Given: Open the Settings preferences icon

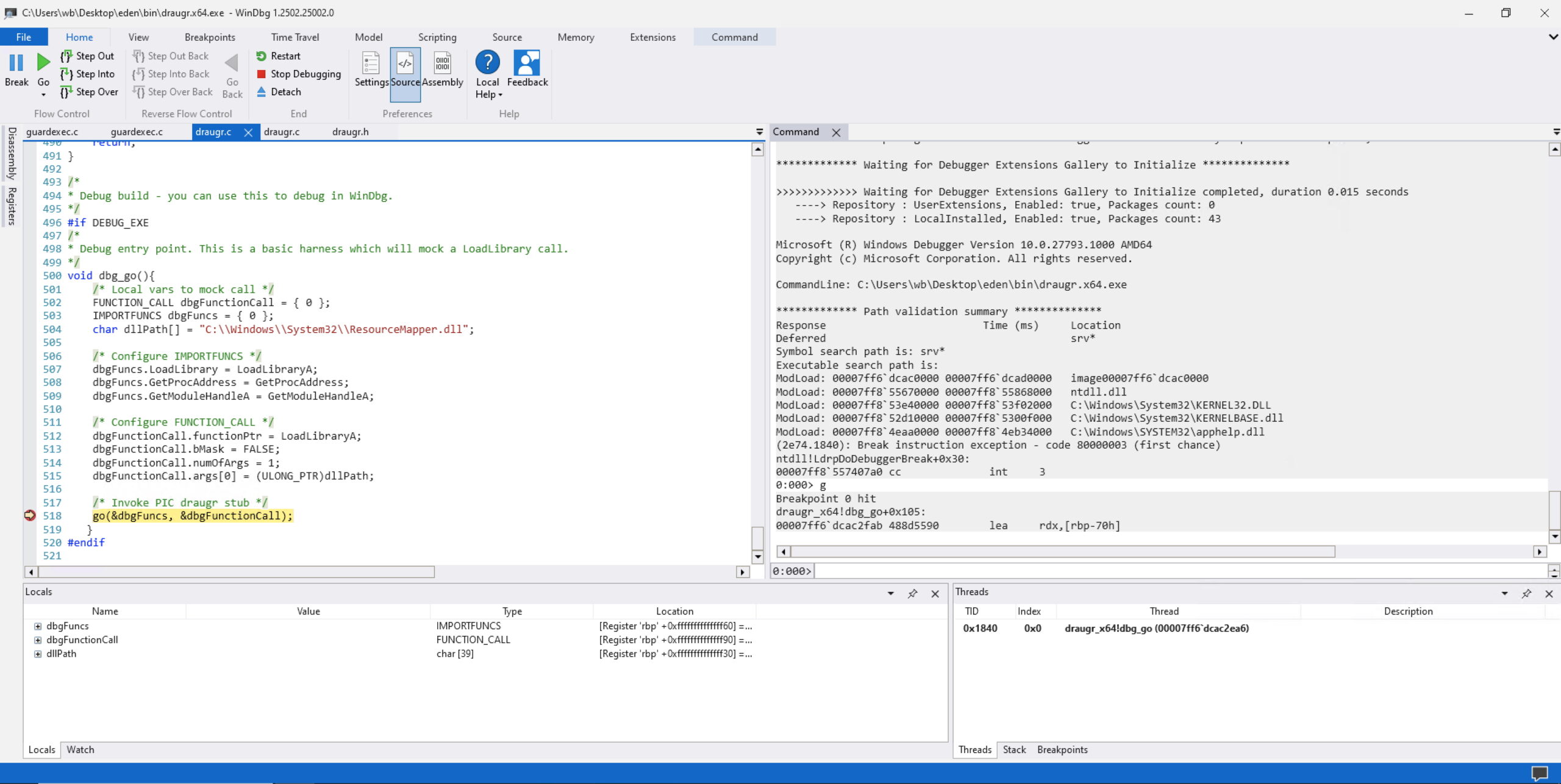Looking at the screenshot, I should click(x=371, y=63).
